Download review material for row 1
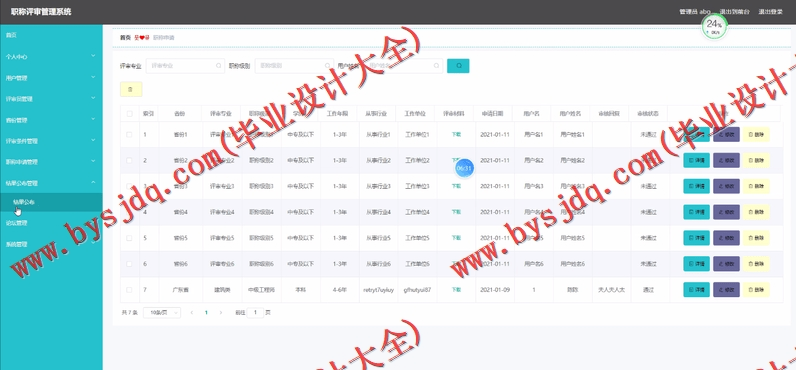Screen dimensions: 796x370 [x=456, y=134]
